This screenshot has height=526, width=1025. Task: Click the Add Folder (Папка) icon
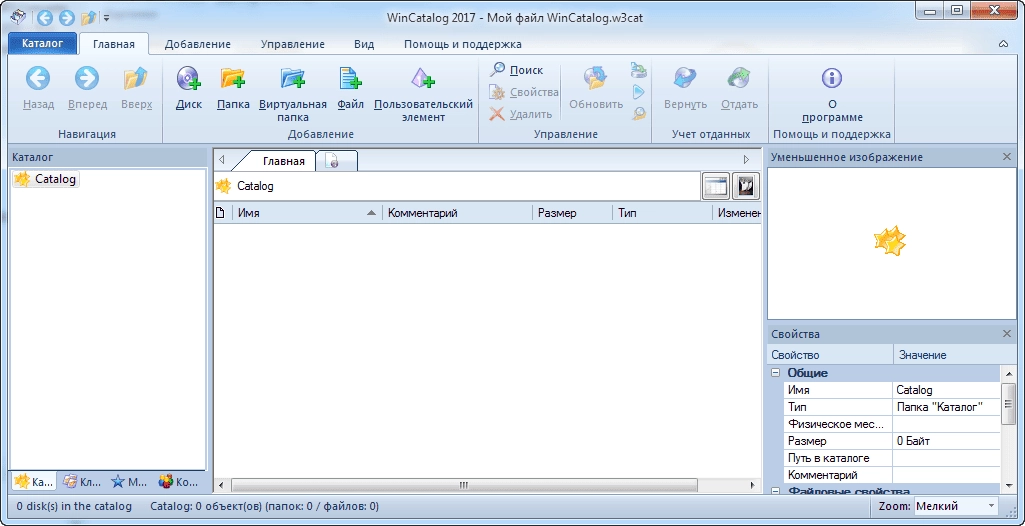[x=233, y=79]
